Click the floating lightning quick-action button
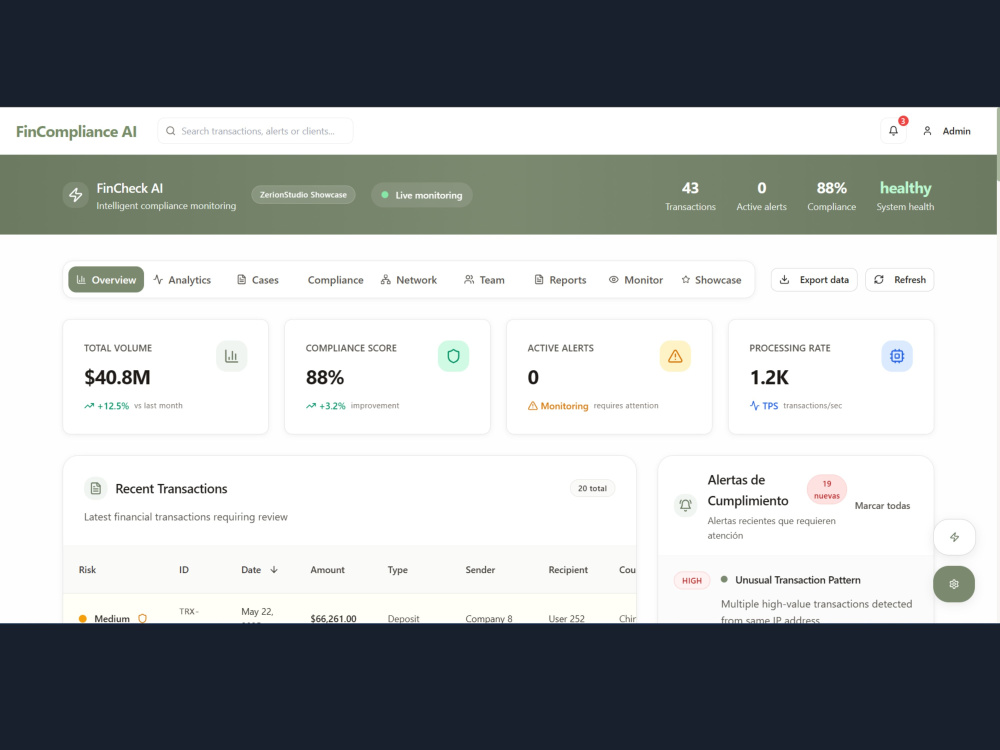Screen dimensions: 1000x750 coord(954,537)
